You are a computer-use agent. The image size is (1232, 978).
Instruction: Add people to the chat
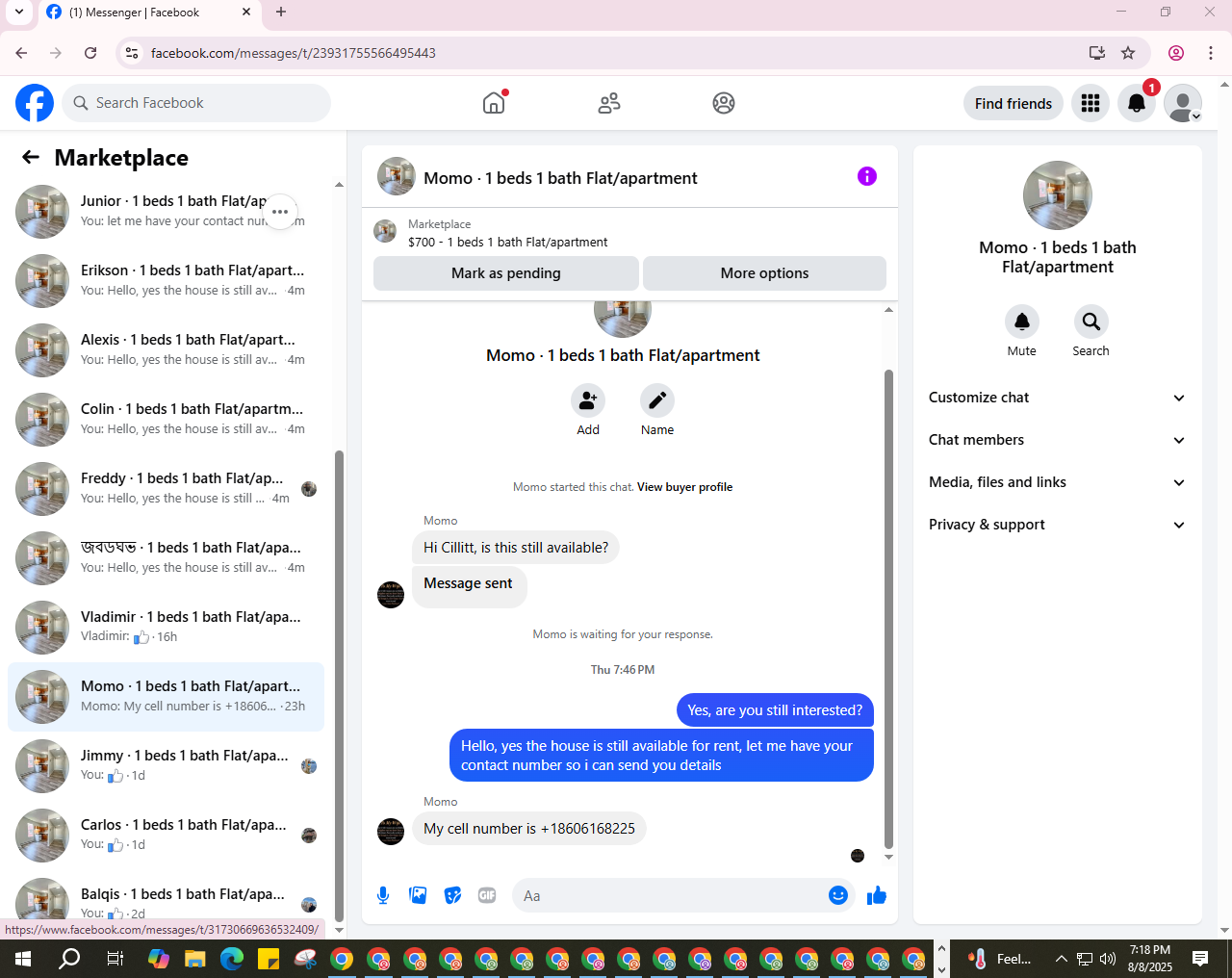click(x=588, y=400)
